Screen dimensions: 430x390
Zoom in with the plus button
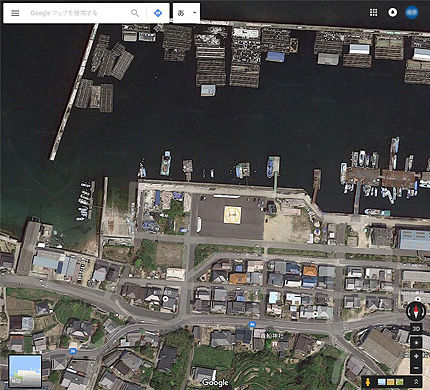click(x=416, y=356)
